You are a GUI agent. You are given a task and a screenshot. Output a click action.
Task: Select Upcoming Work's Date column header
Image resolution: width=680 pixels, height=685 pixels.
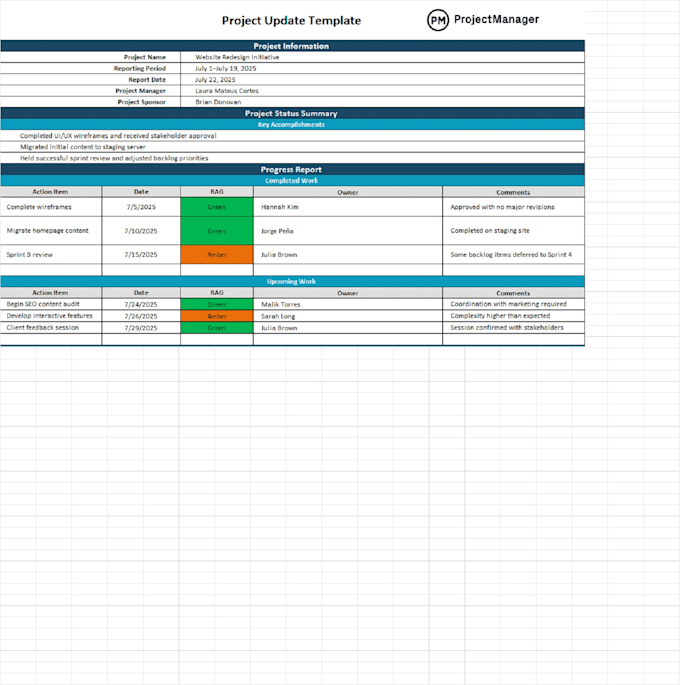(141, 293)
